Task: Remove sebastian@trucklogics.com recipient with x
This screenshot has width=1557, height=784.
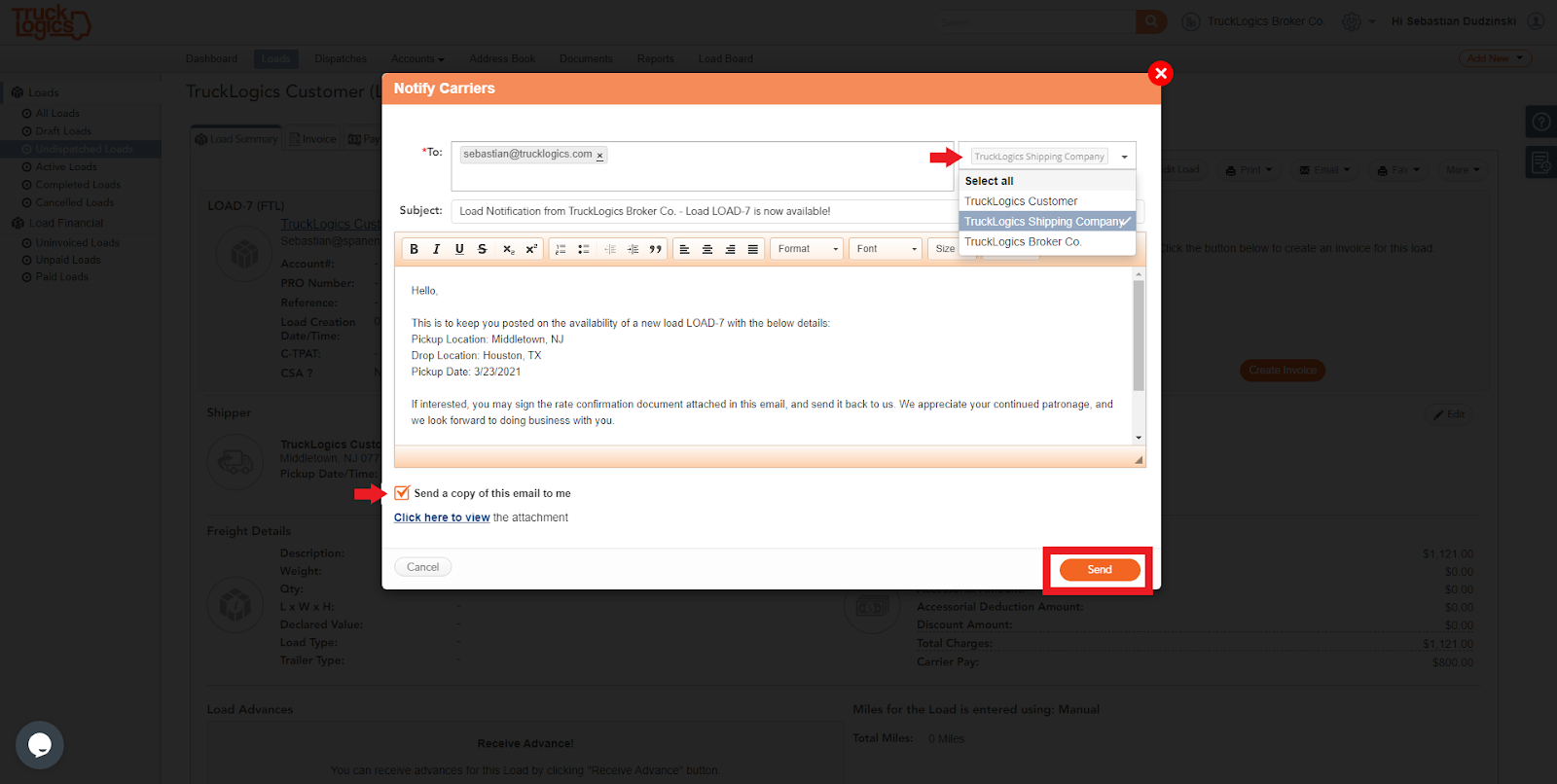Action: [599, 156]
